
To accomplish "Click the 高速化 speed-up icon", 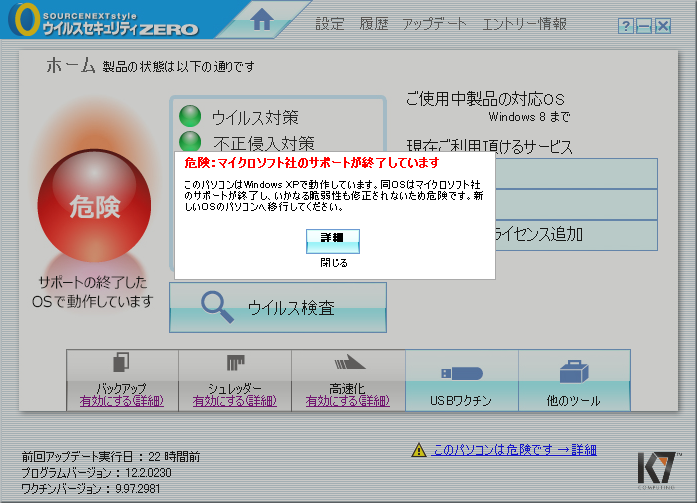I will (x=349, y=362).
